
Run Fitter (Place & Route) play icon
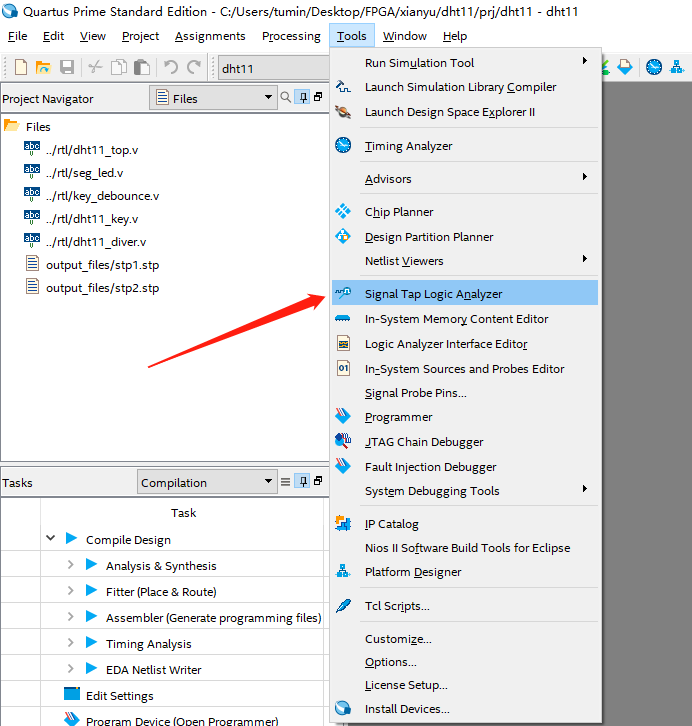point(91,590)
